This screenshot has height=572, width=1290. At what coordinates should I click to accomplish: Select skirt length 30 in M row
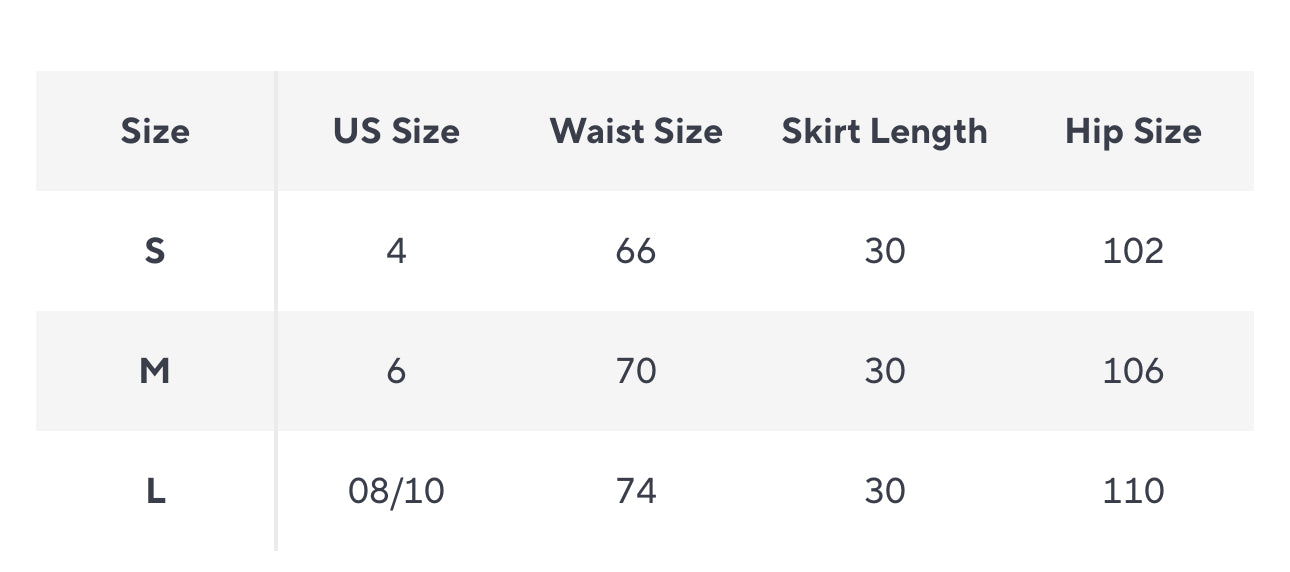[x=884, y=371]
